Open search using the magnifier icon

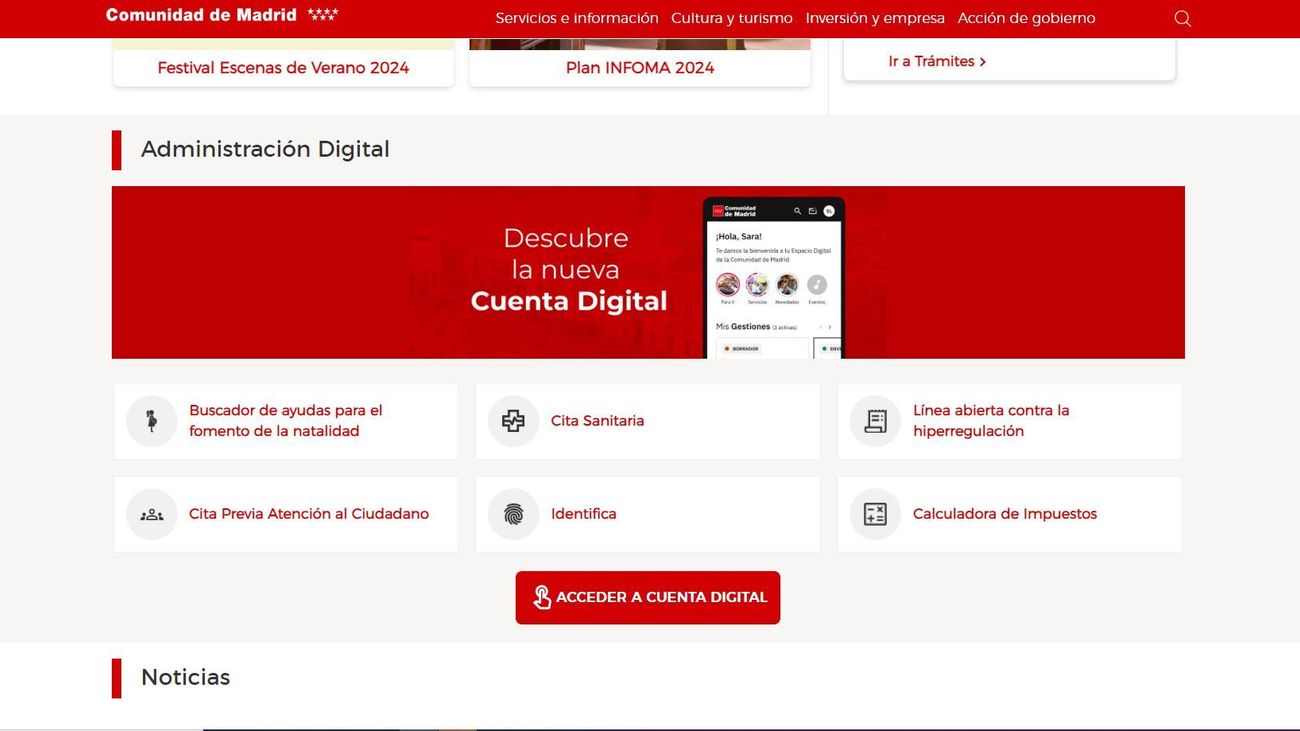1182,18
